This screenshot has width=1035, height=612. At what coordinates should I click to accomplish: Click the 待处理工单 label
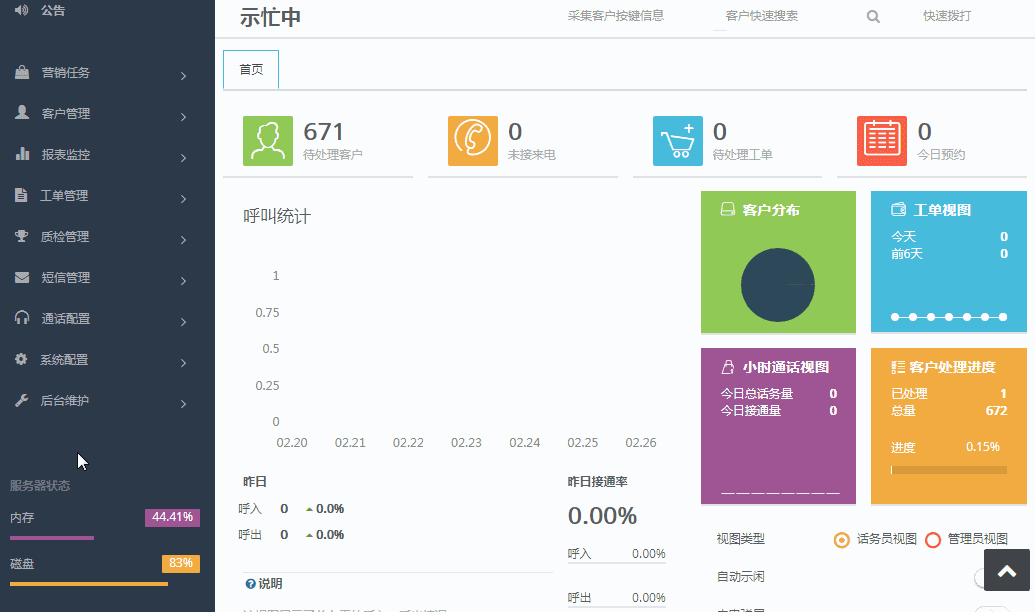tap(743, 154)
